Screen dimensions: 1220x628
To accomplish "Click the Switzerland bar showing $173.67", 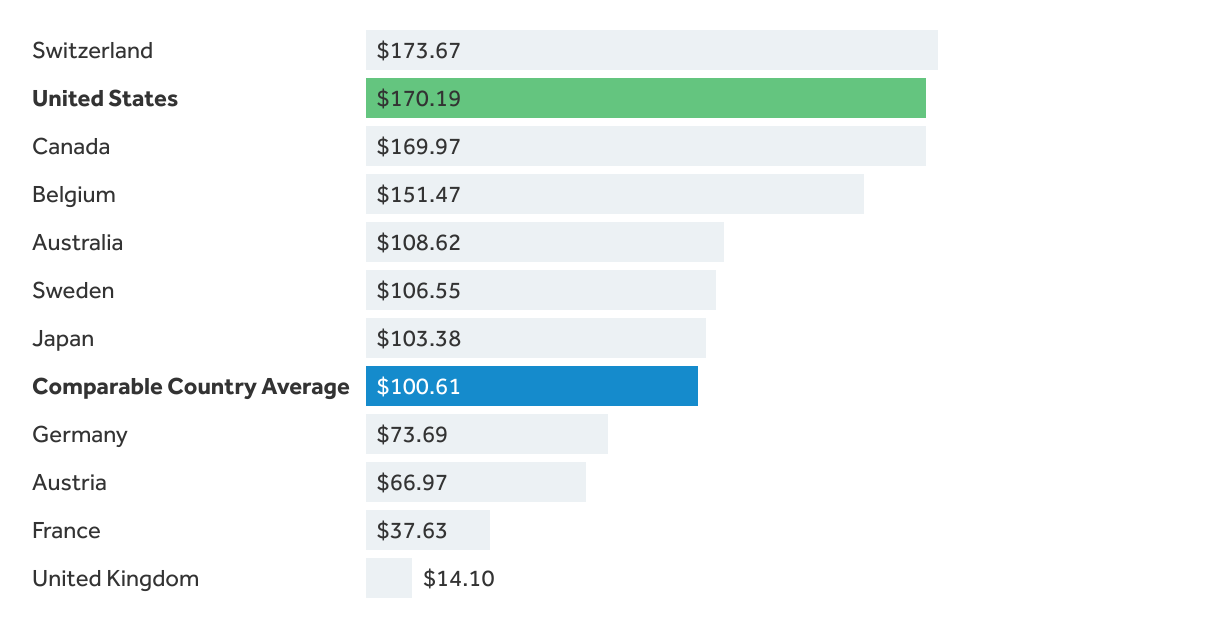I will (x=651, y=50).
